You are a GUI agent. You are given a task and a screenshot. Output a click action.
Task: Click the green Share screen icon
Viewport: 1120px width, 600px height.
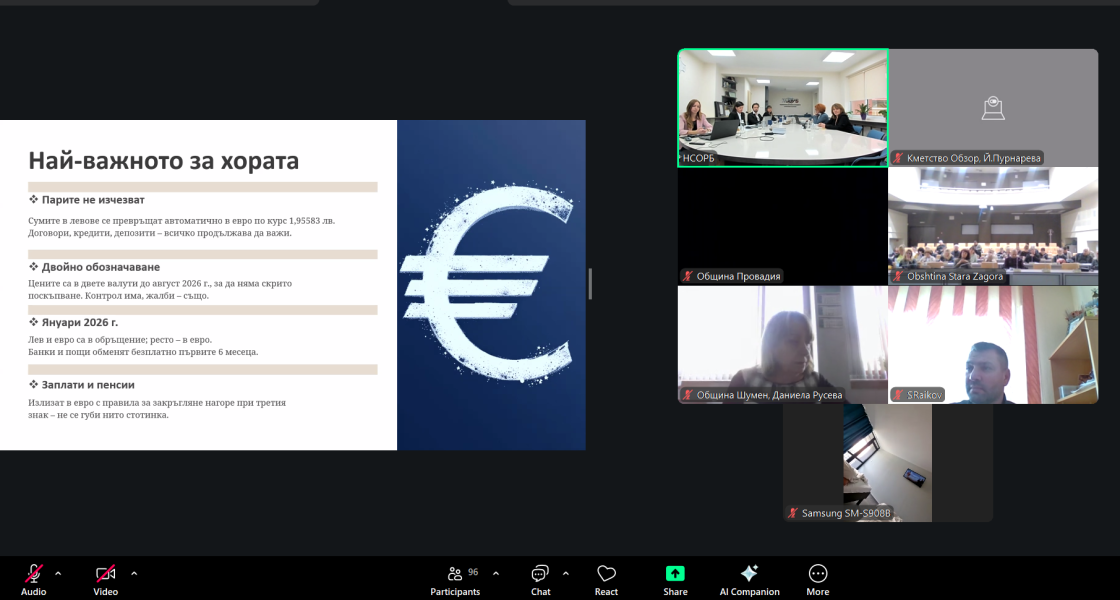[675, 574]
